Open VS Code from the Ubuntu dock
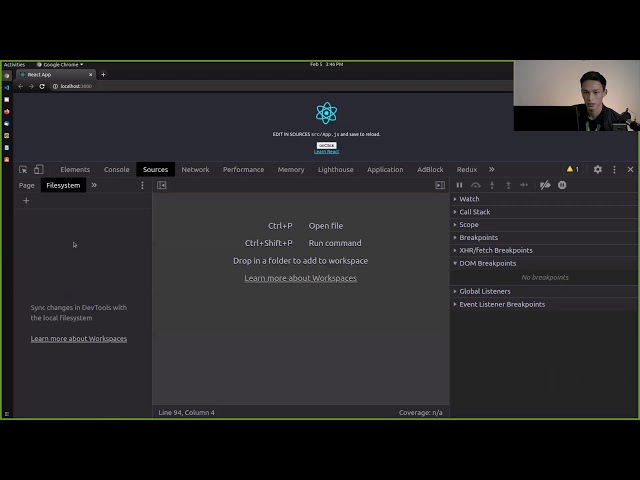The image size is (640, 480). pyautogui.click(x=7, y=87)
